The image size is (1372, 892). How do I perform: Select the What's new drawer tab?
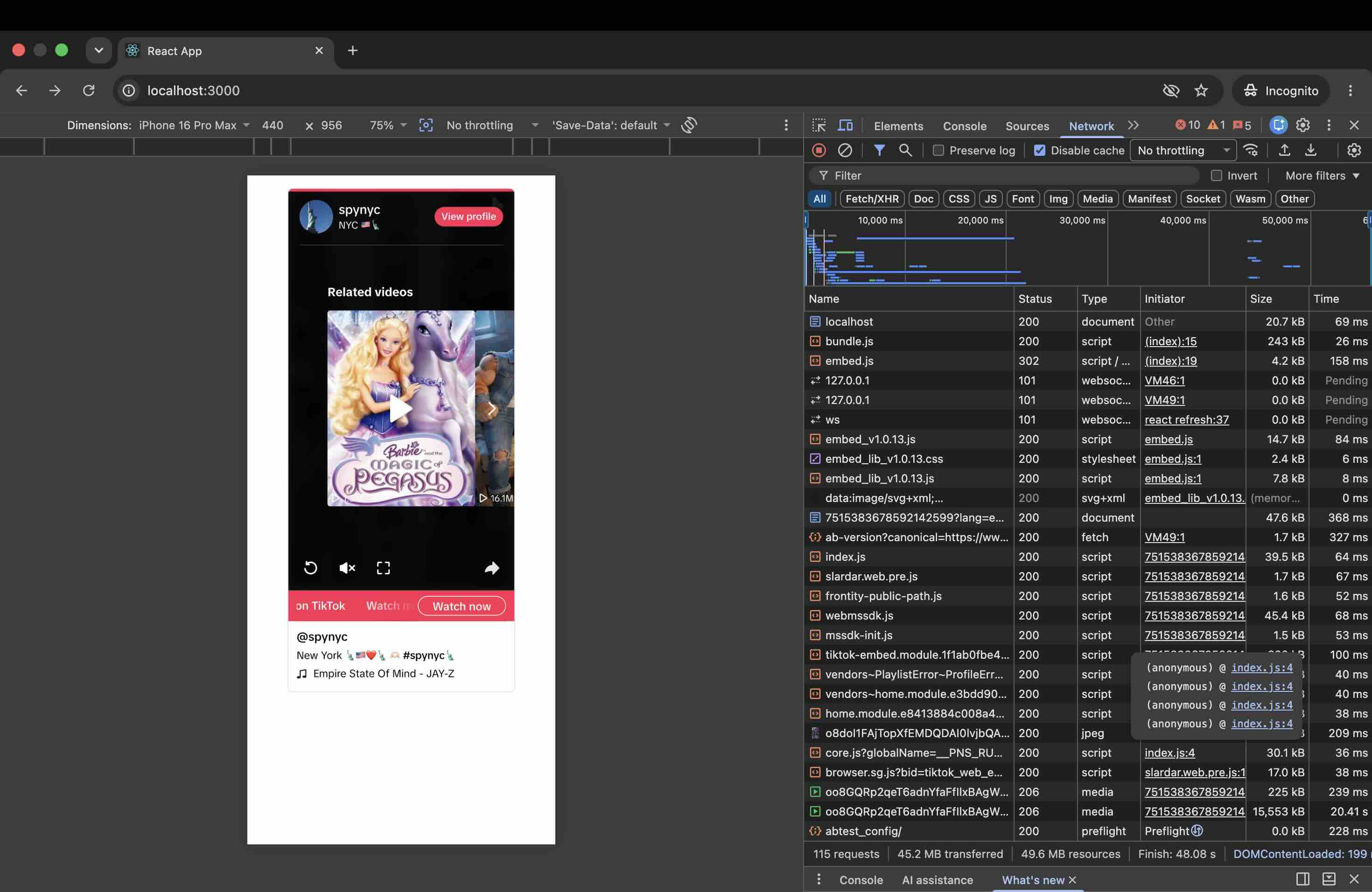click(1032, 879)
